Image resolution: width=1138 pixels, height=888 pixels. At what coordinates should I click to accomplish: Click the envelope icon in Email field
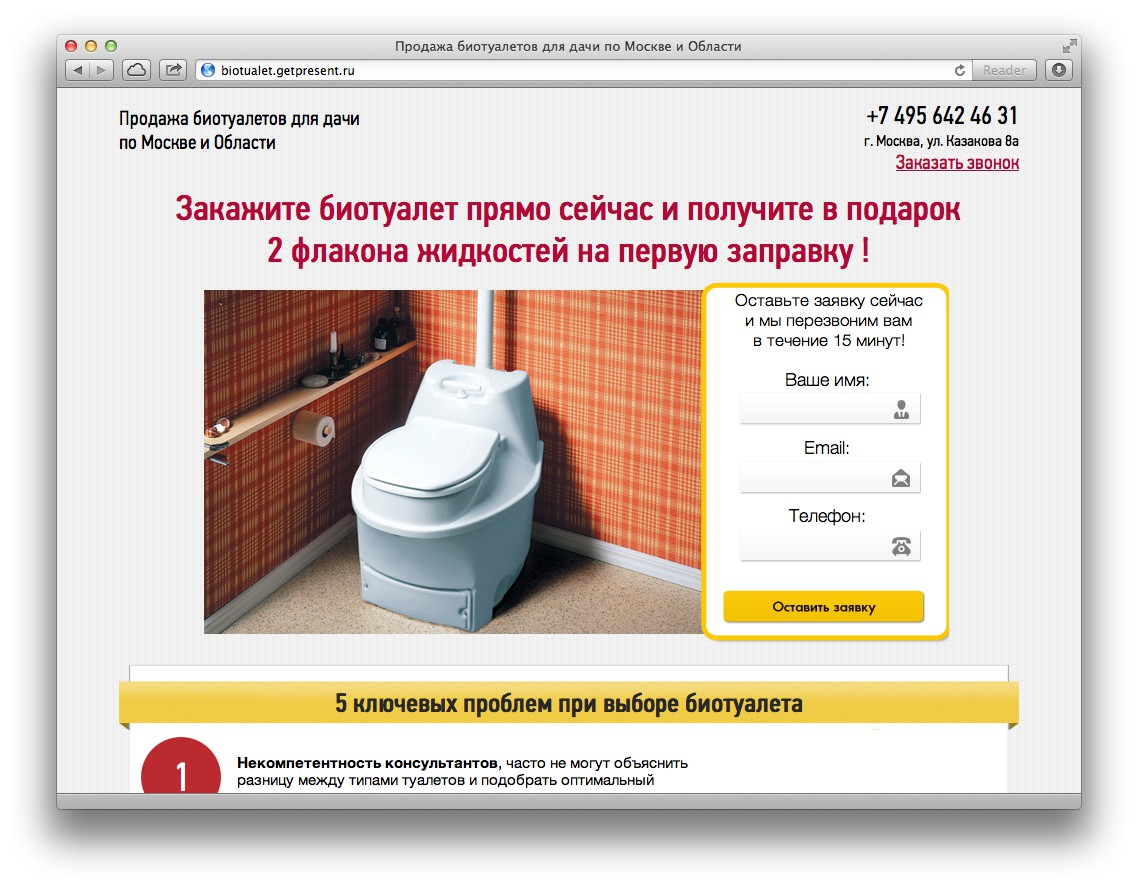pyautogui.click(x=901, y=478)
